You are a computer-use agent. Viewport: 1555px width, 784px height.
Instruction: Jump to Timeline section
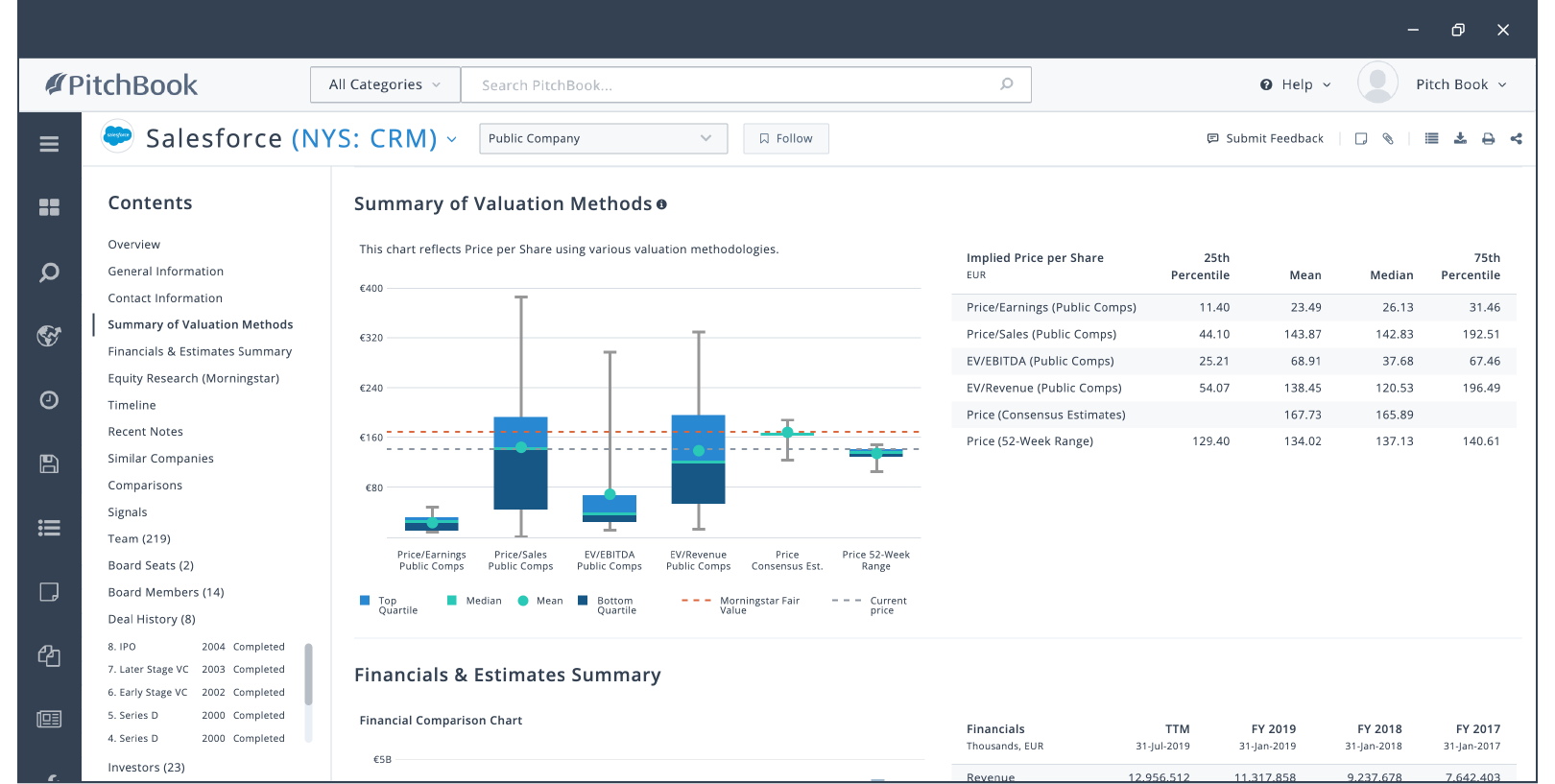132,406
